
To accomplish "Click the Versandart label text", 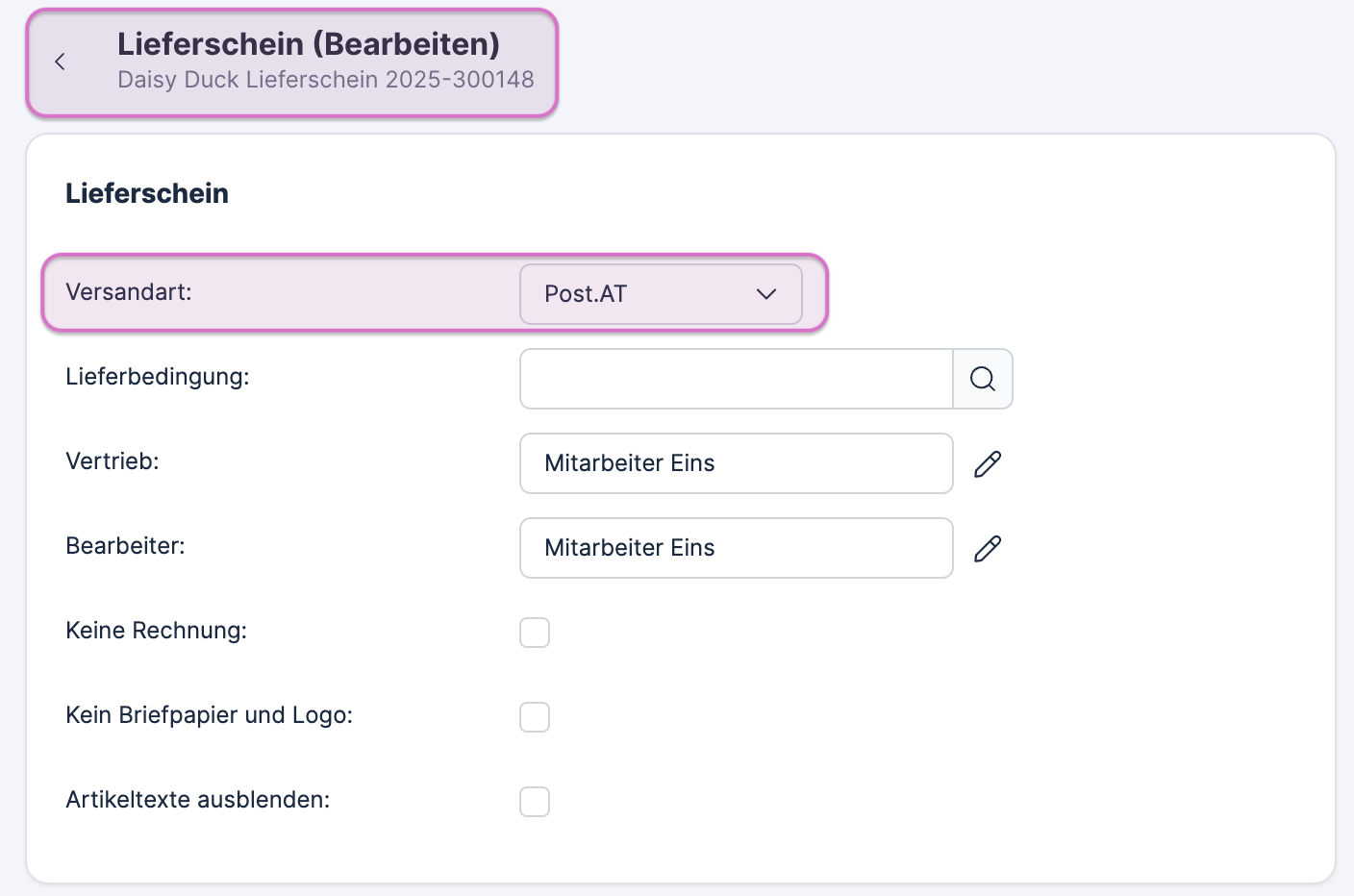I will click(x=129, y=292).
